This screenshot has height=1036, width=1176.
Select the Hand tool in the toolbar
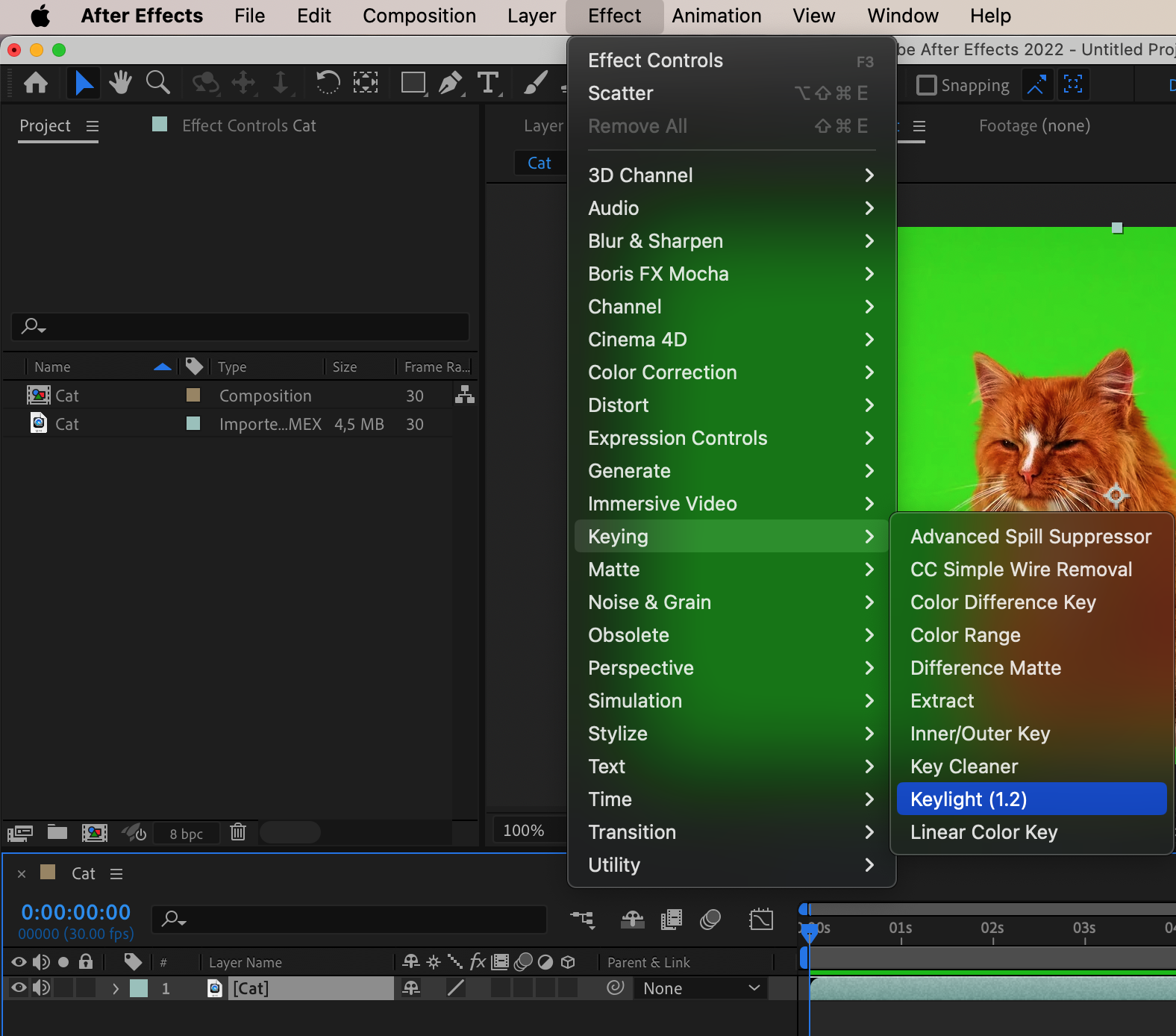(x=119, y=83)
